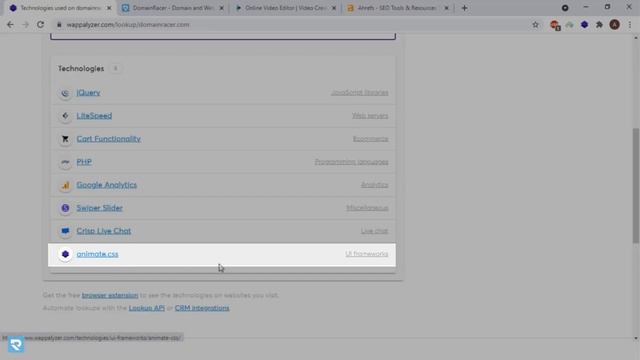
Task: Go forward to the next page
Action: pos(25,25)
